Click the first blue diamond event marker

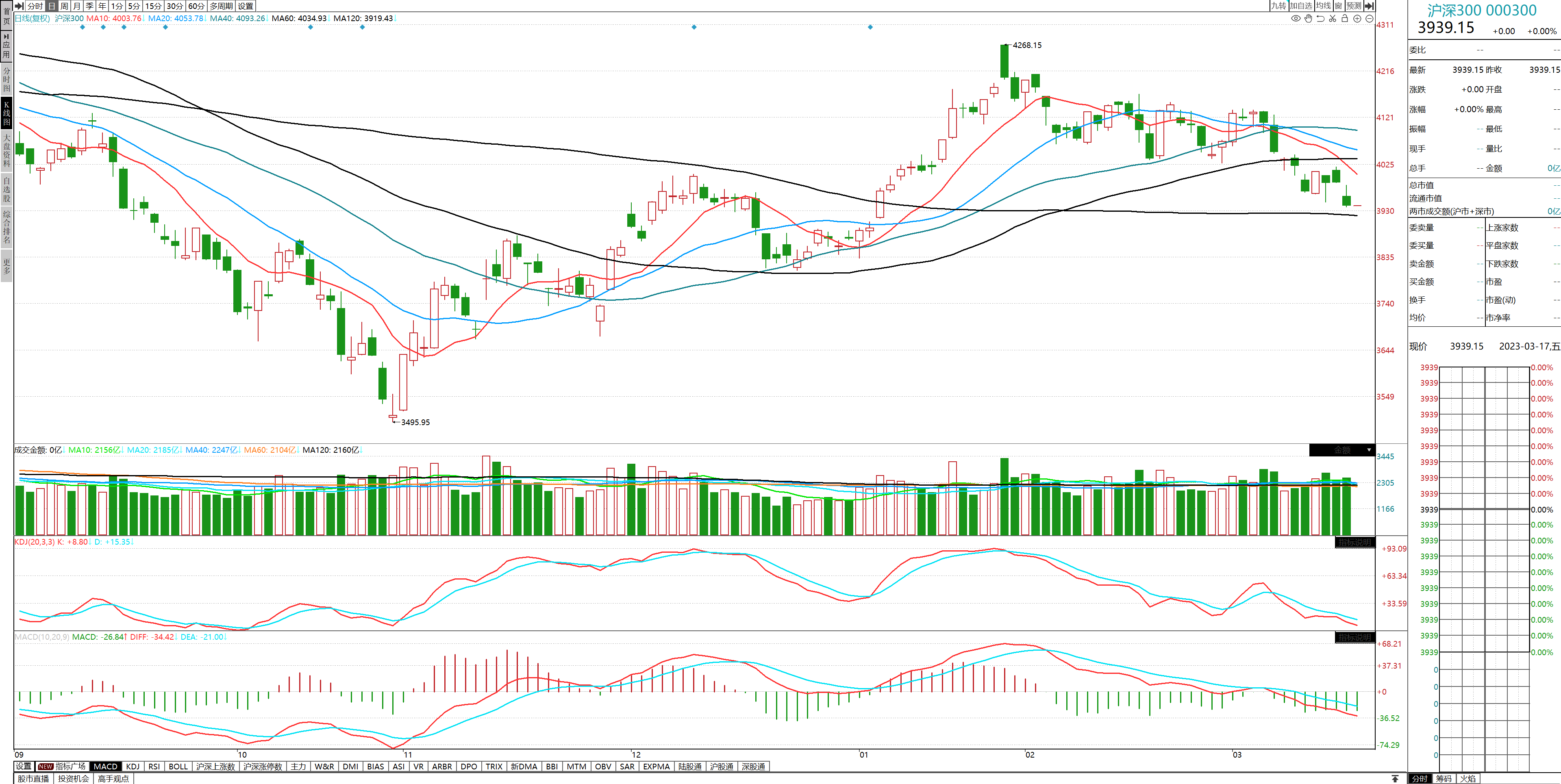83,27
